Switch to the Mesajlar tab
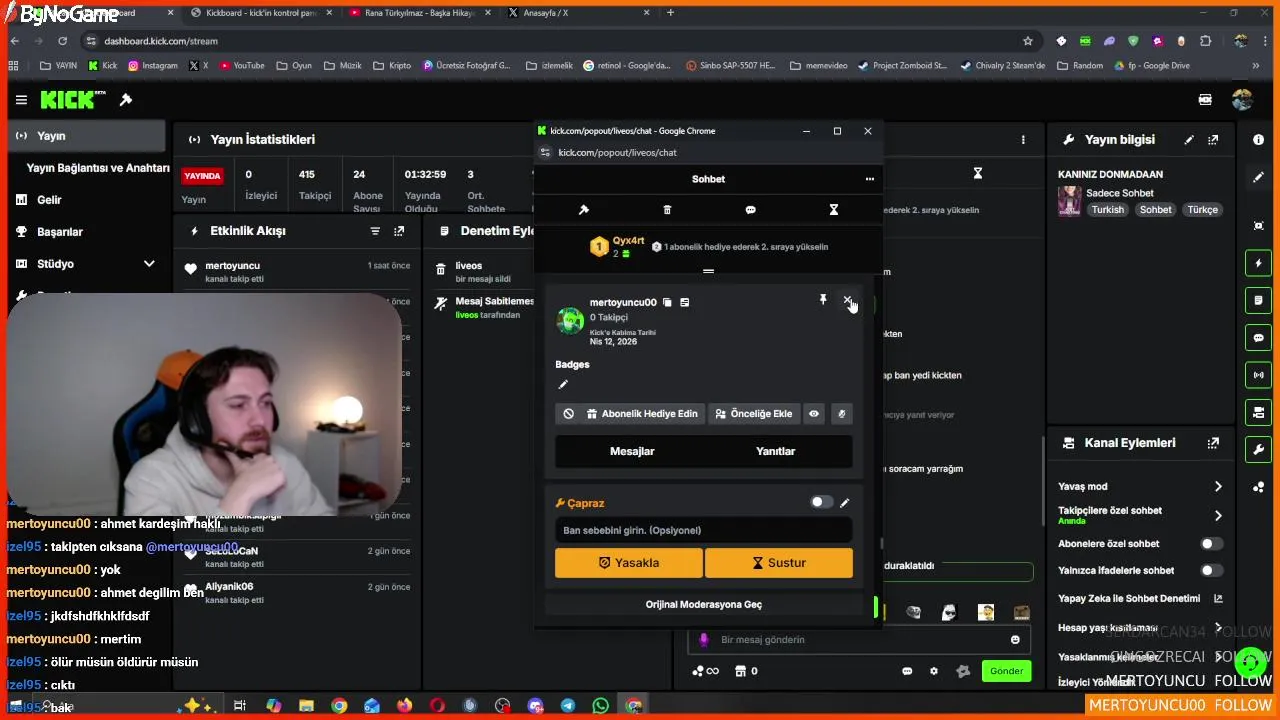Screen dimensions: 1280x720 pos(632,451)
